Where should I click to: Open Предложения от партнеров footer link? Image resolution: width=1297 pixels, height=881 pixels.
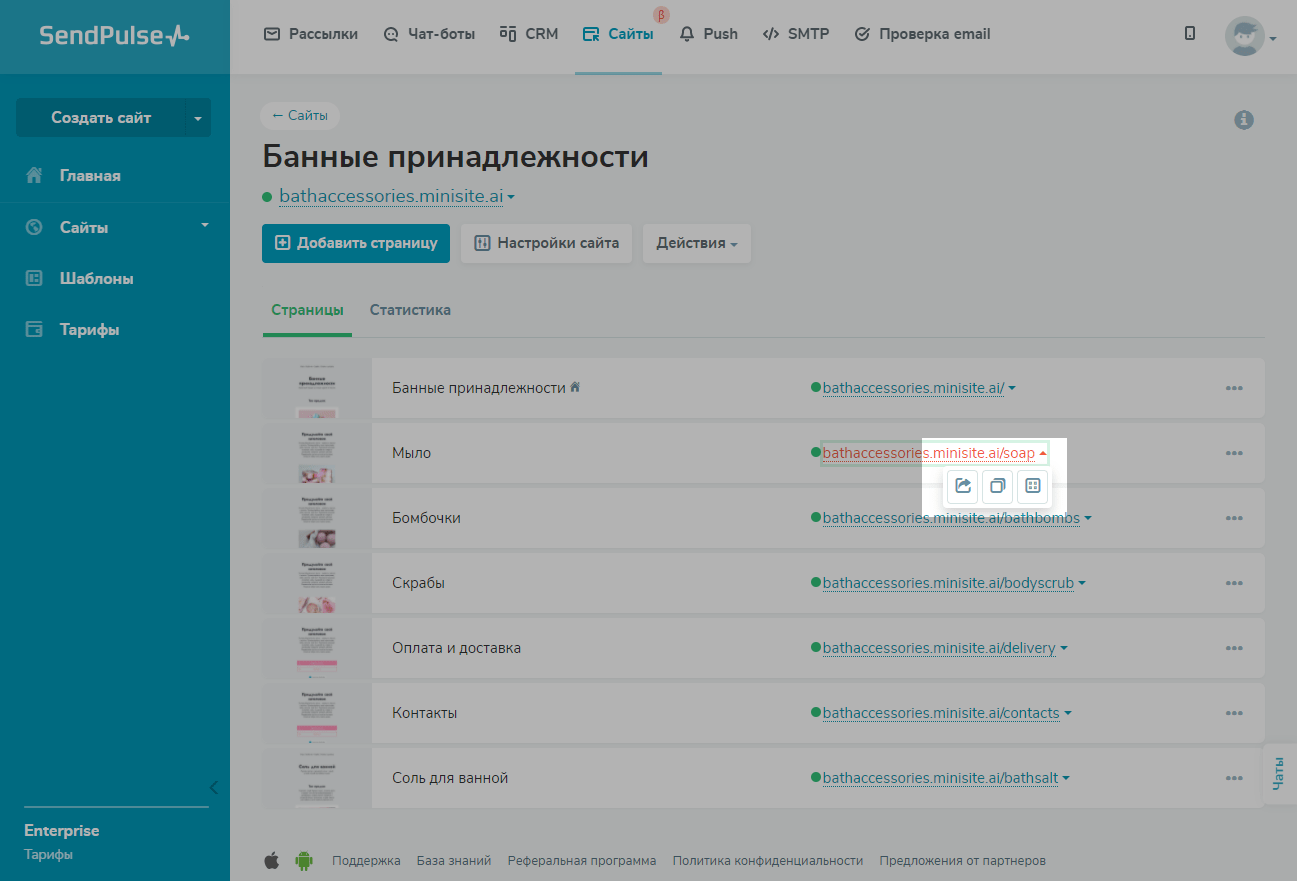pos(963,860)
